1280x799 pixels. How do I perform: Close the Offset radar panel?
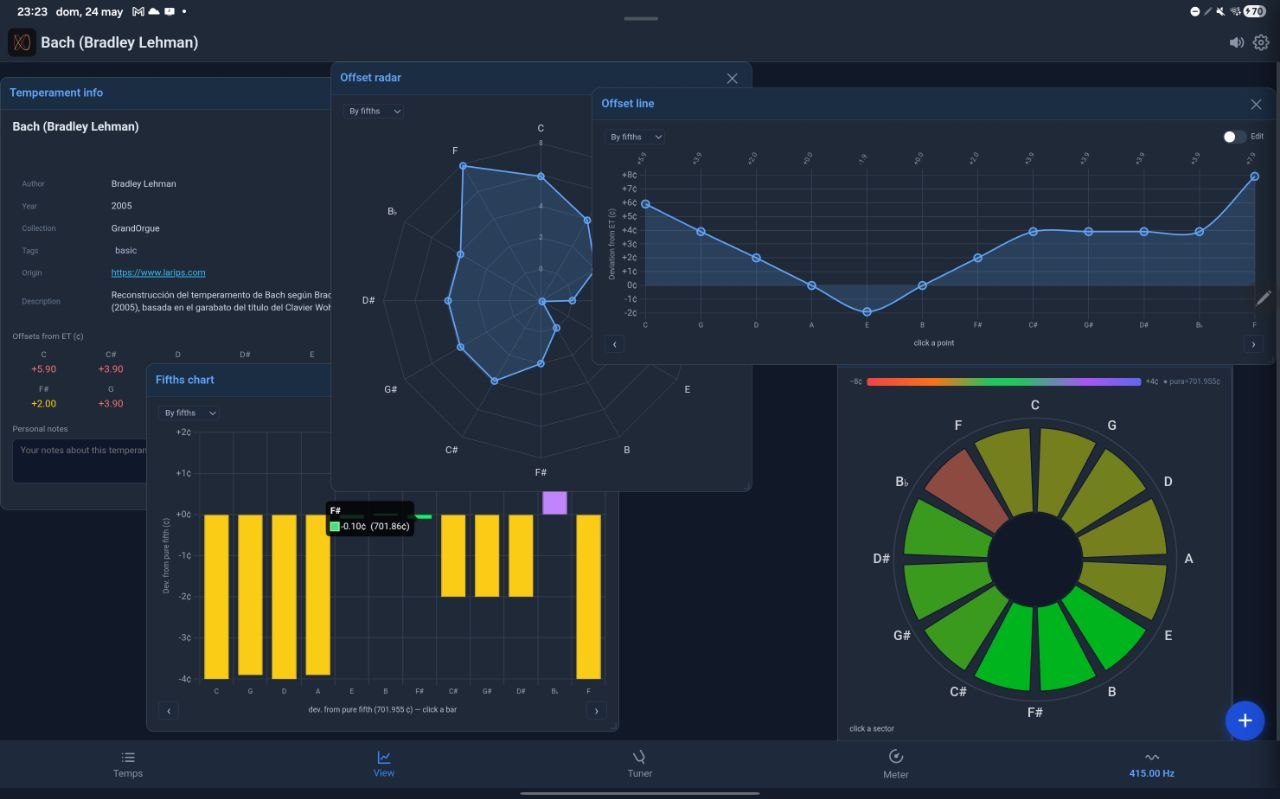click(732, 78)
